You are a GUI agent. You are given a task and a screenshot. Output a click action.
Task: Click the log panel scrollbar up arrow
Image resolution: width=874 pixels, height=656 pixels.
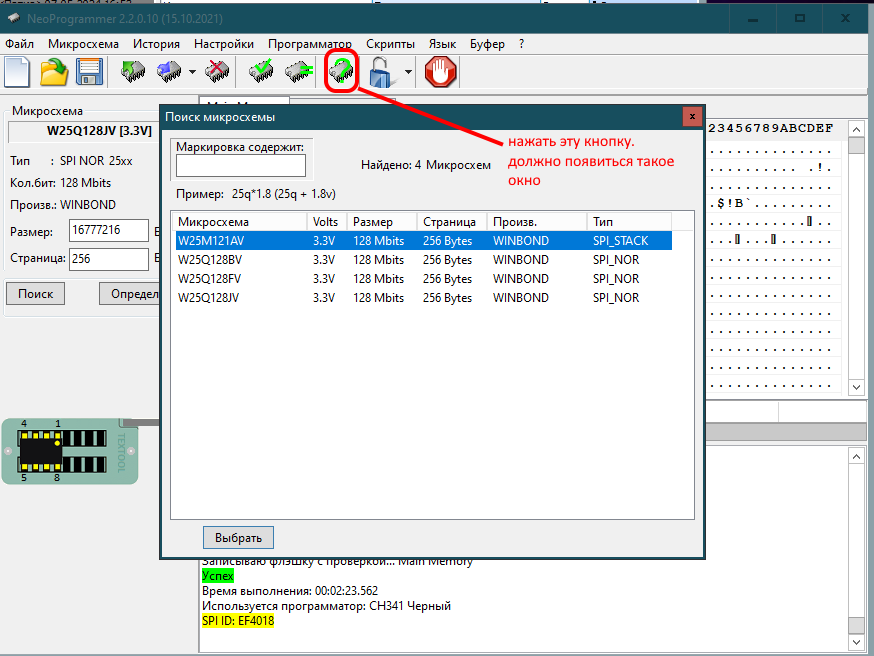[x=856, y=456]
